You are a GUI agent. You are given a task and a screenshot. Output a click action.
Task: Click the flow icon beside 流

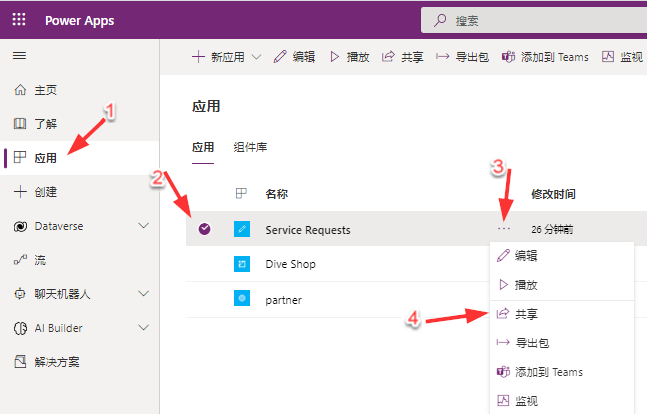tap(20, 260)
